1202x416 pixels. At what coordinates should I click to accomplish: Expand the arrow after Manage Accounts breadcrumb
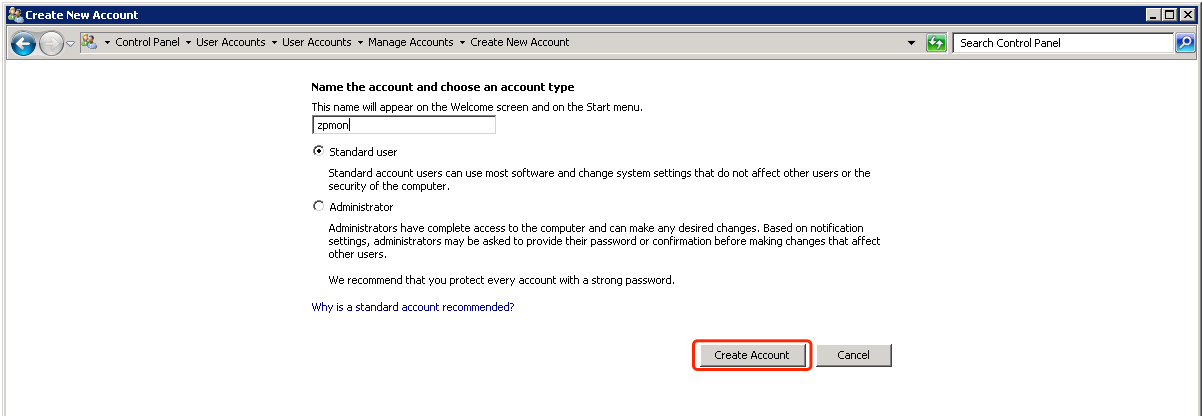(463, 43)
